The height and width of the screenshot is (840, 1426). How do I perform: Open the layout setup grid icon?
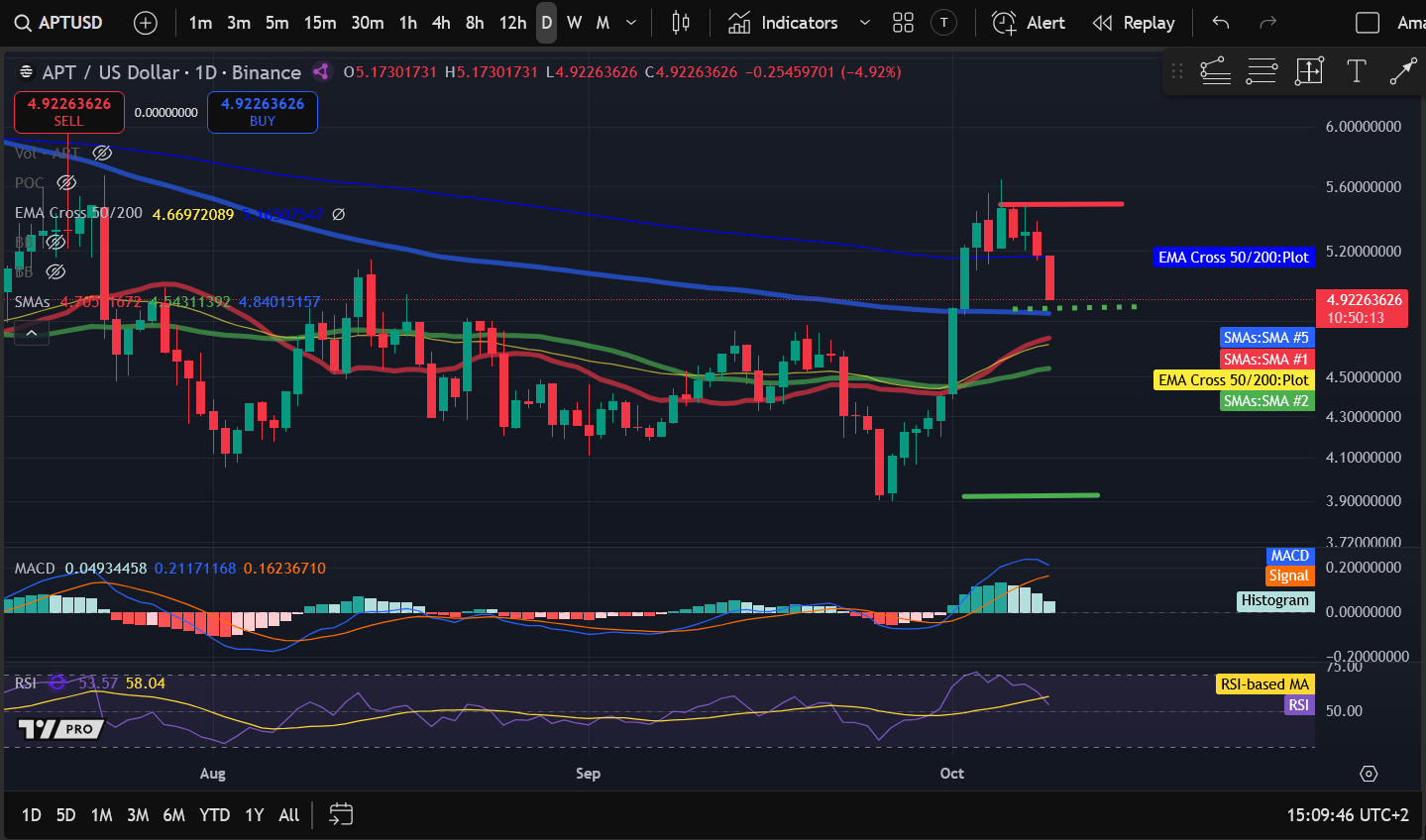903,23
